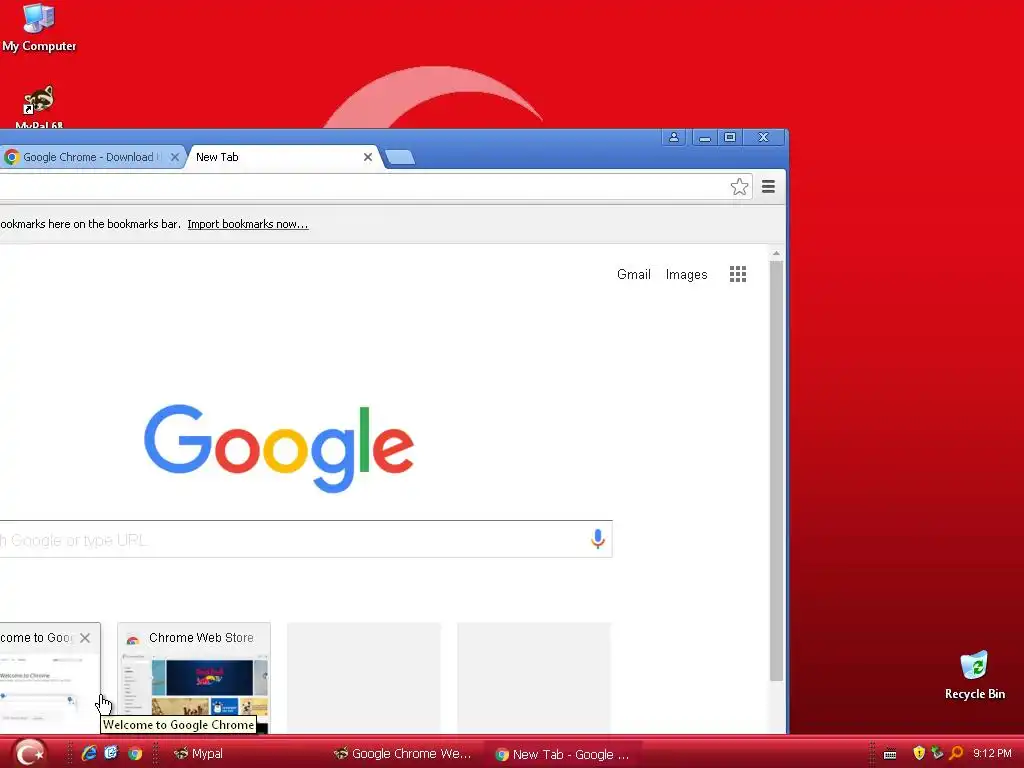Image resolution: width=1024 pixels, height=768 pixels.
Task: Click the Start button with crescent flag
Action: pos(29,753)
